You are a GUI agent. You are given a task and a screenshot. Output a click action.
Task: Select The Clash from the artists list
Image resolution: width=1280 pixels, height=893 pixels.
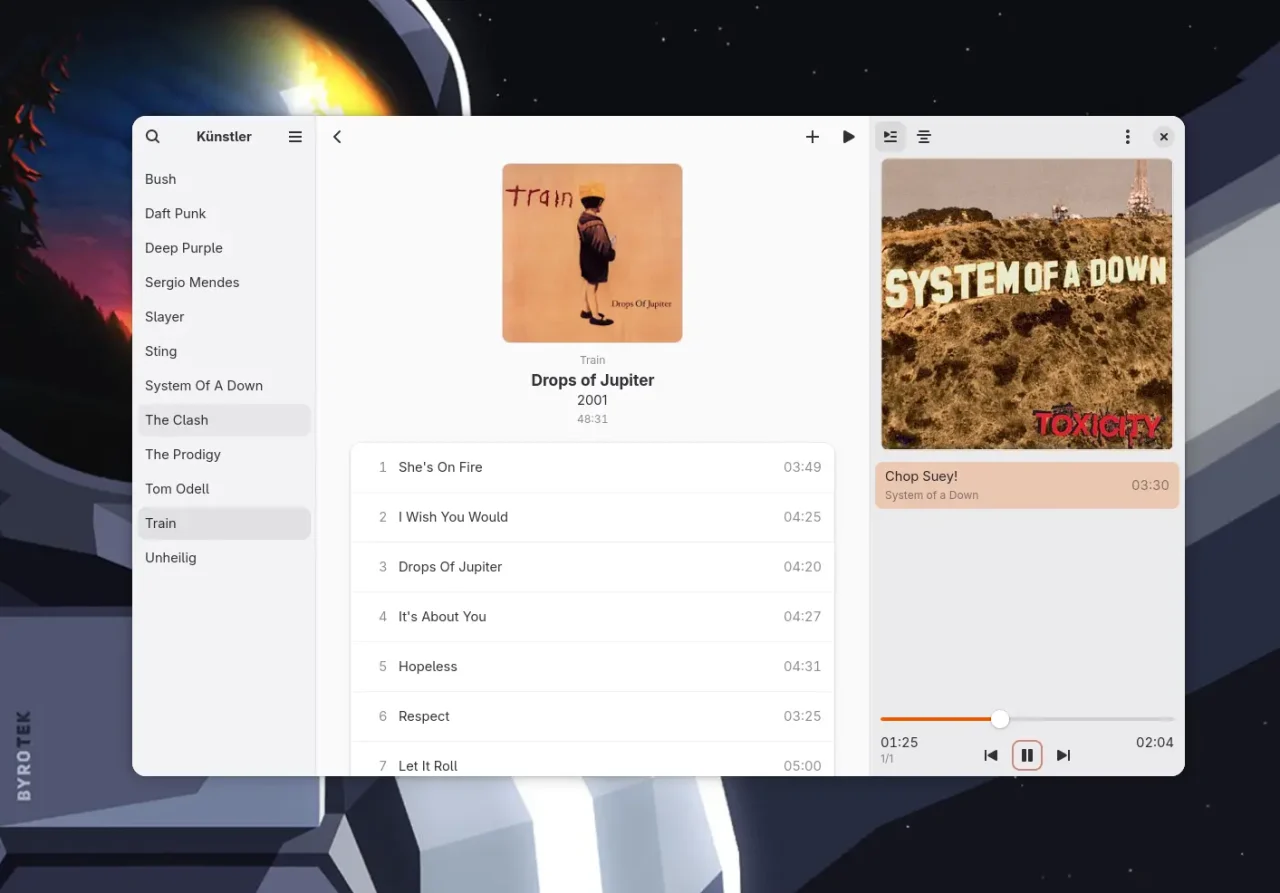coord(176,420)
